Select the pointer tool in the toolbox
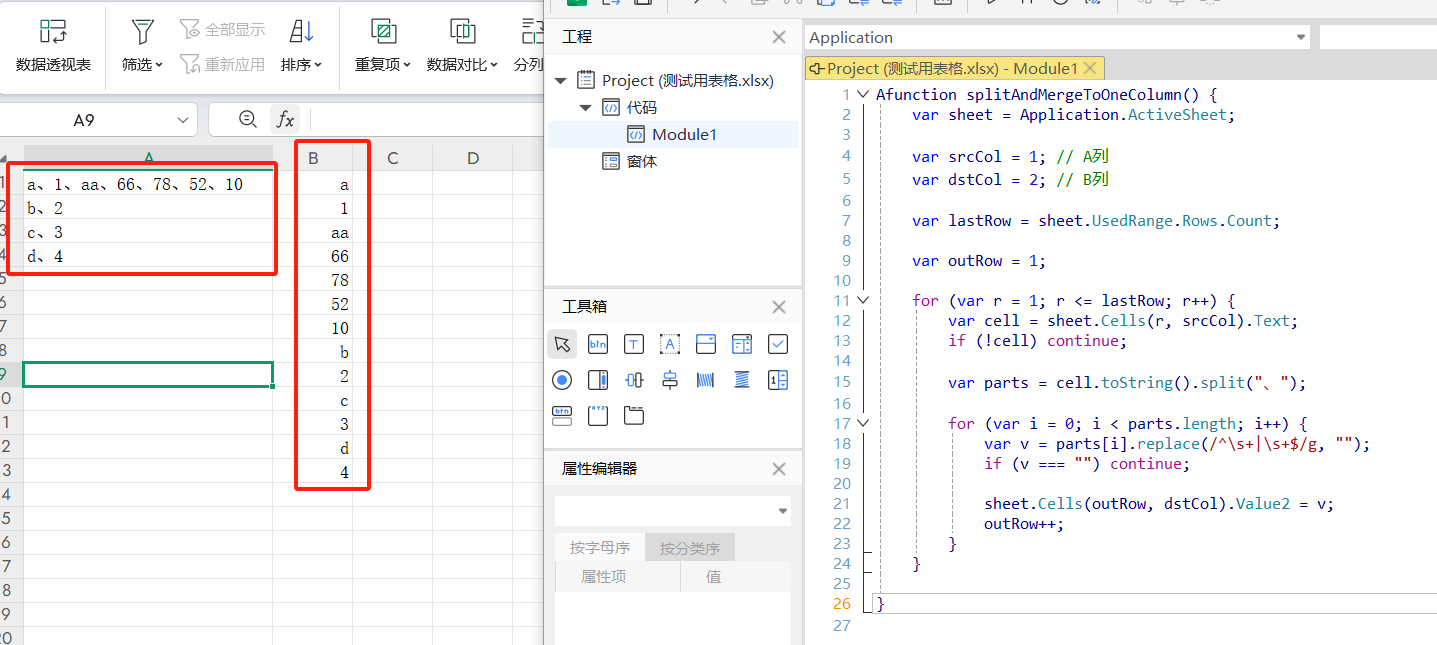The height and width of the screenshot is (645, 1437). coord(562,344)
